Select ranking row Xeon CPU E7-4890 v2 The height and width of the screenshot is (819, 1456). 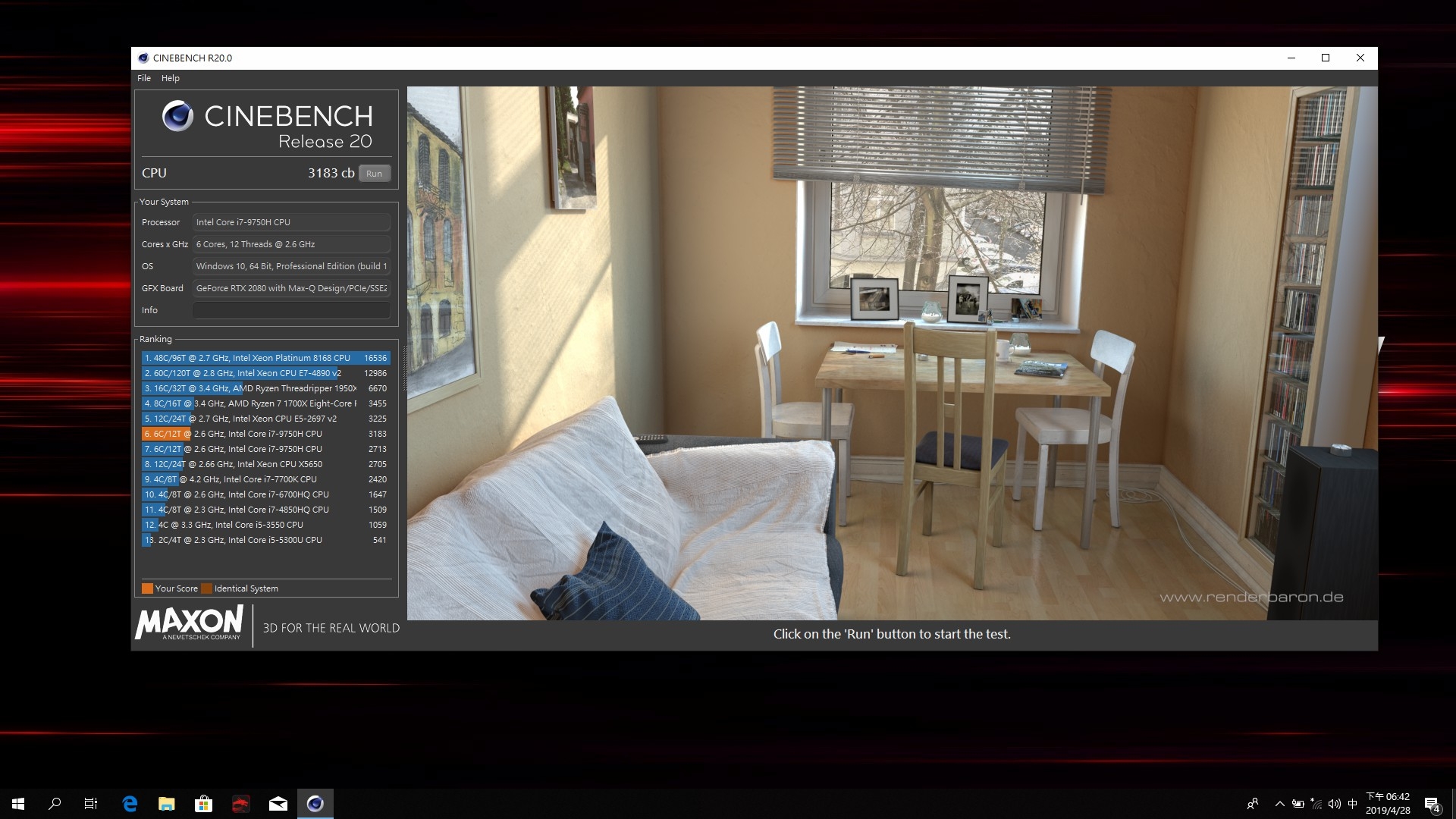[265, 373]
